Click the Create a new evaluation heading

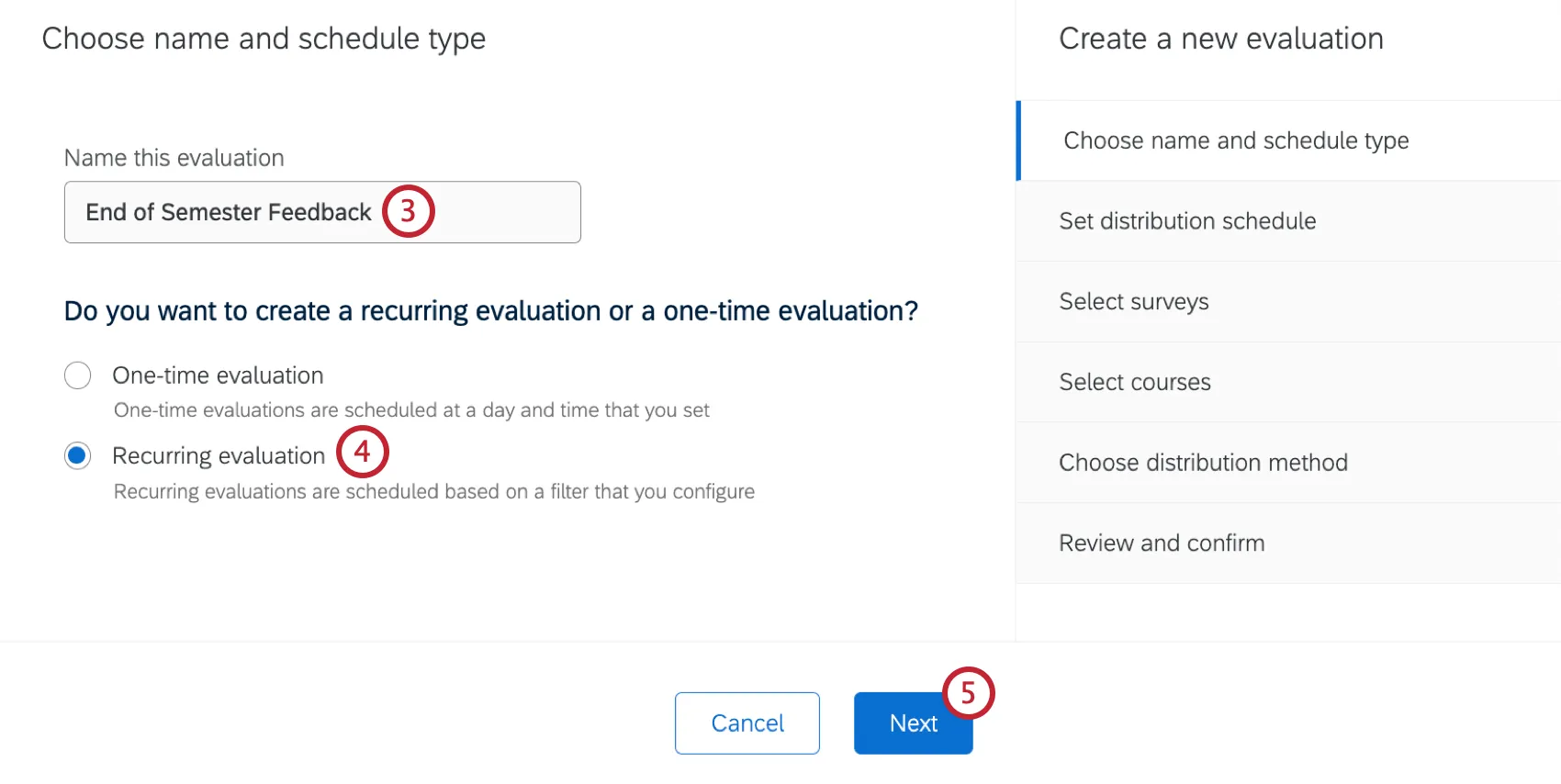coord(1221,39)
